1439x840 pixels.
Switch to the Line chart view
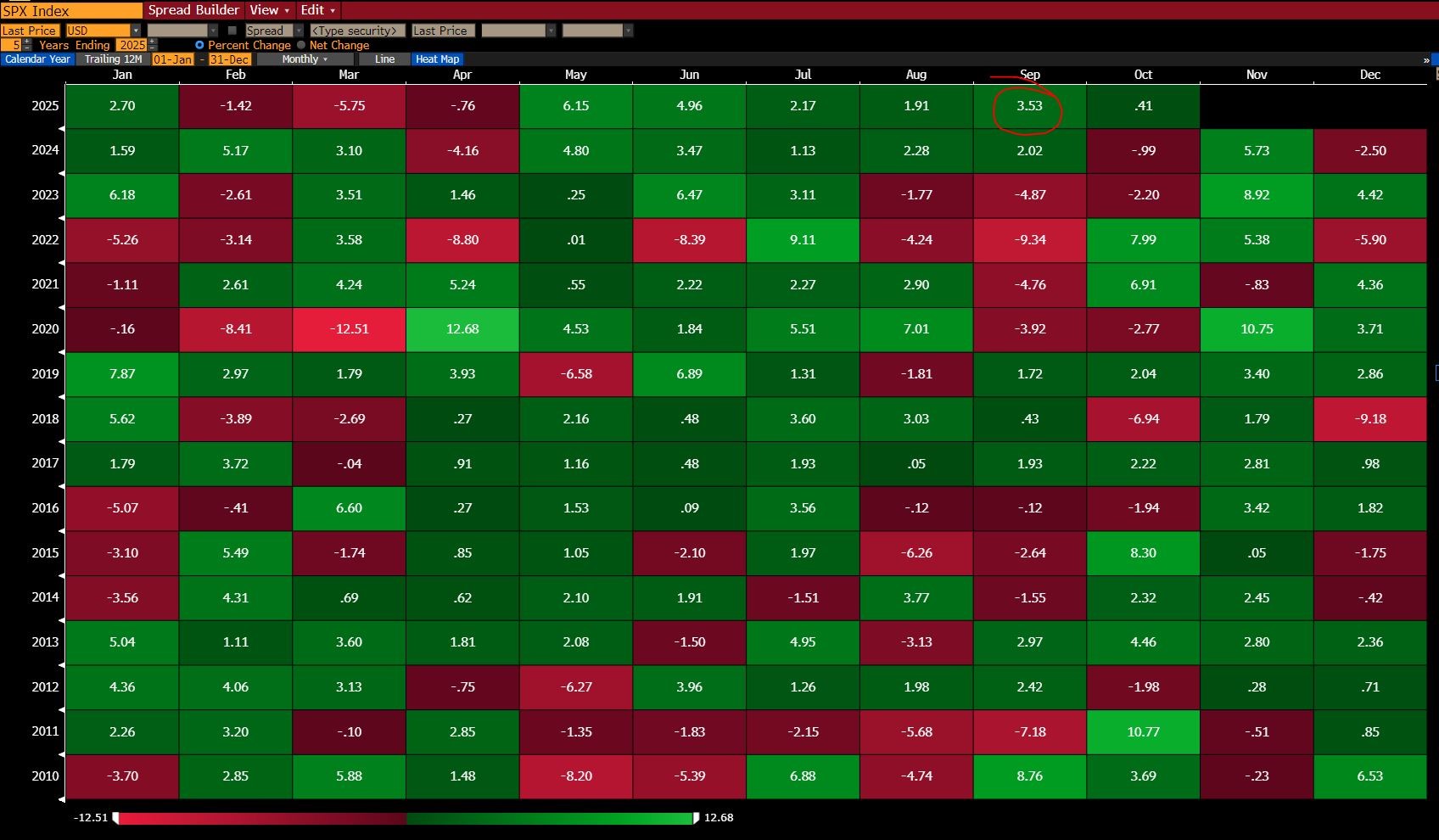(x=384, y=59)
